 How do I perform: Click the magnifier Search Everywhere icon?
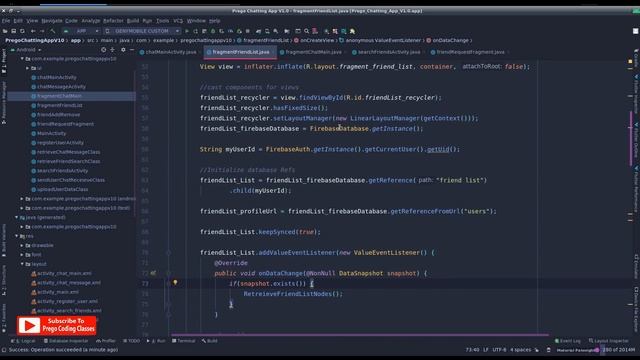307,31
